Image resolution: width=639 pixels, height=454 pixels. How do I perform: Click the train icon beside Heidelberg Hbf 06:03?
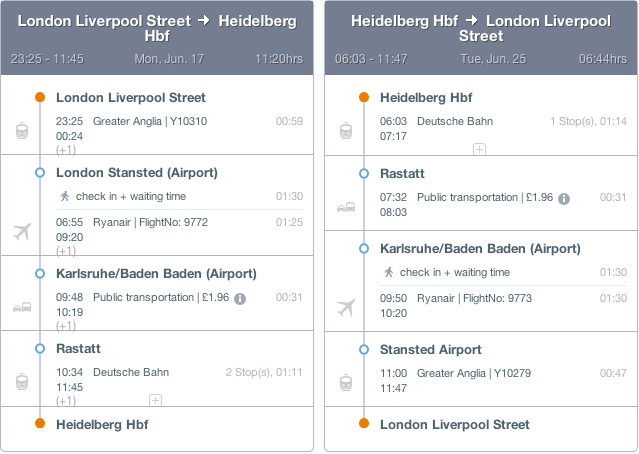(x=345, y=132)
